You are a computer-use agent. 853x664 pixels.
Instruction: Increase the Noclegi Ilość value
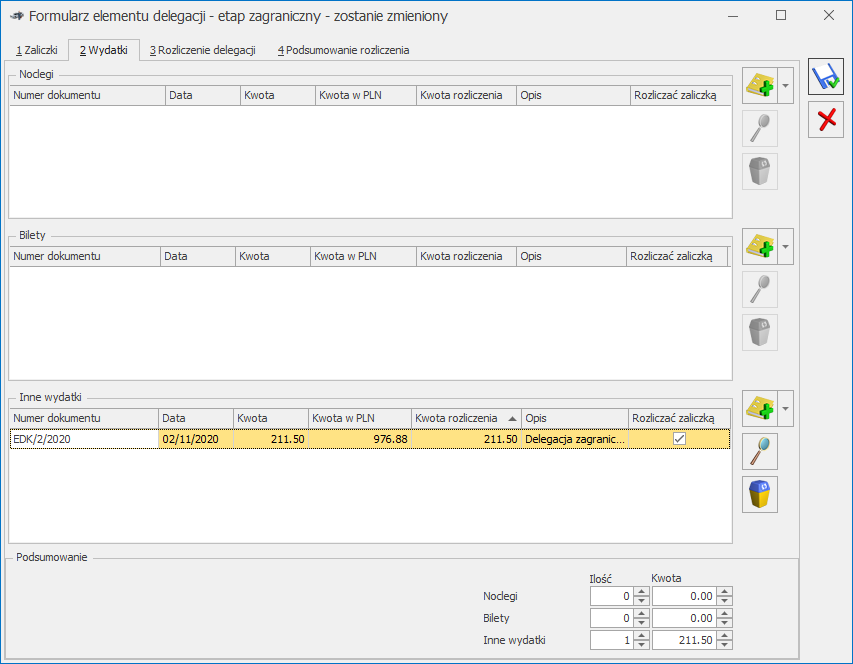click(x=642, y=592)
